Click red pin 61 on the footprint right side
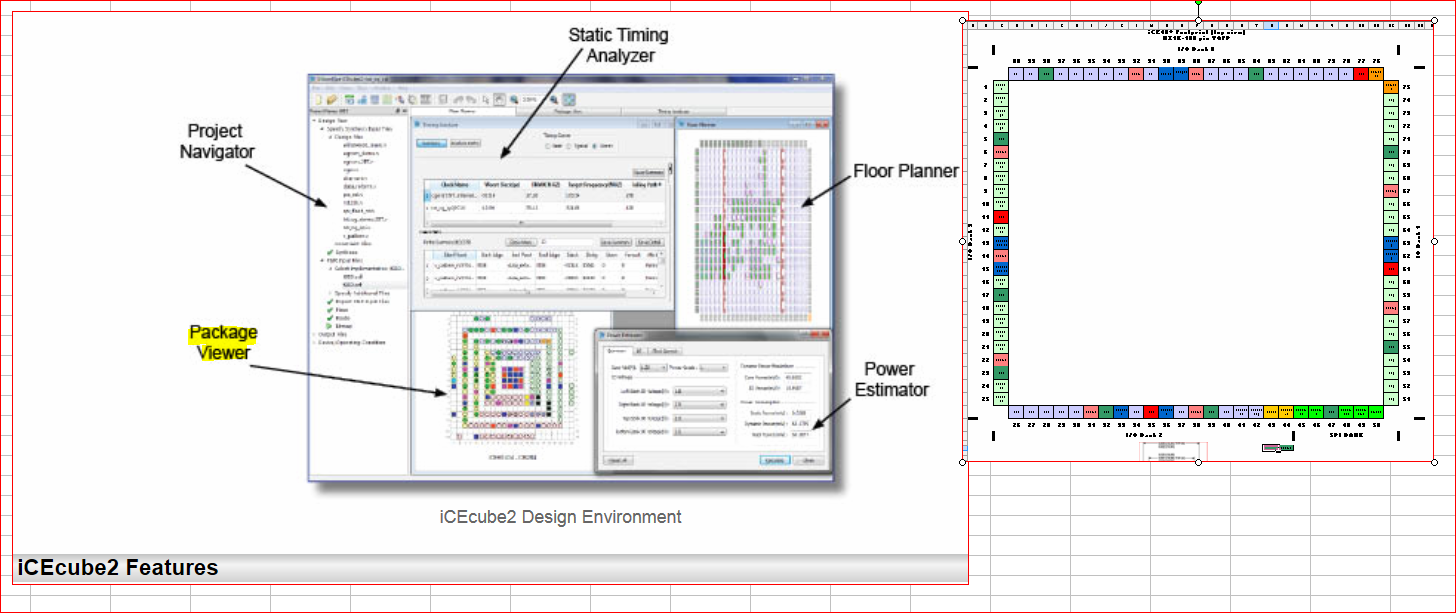Image resolution: width=1456 pixels, height=613 pixels. click(x=1391, y=269)
